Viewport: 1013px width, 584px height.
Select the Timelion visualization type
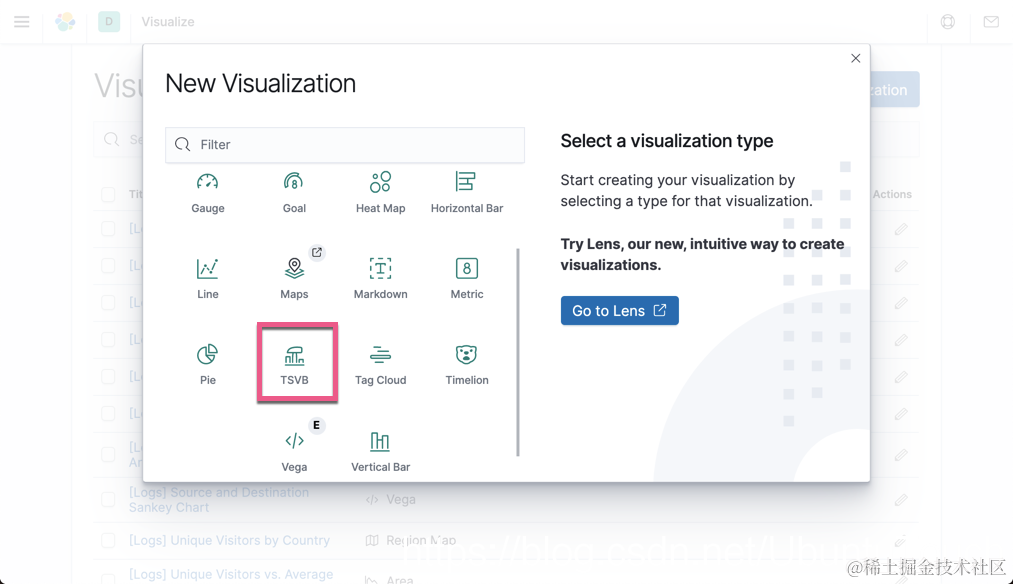tap(466, 364)
